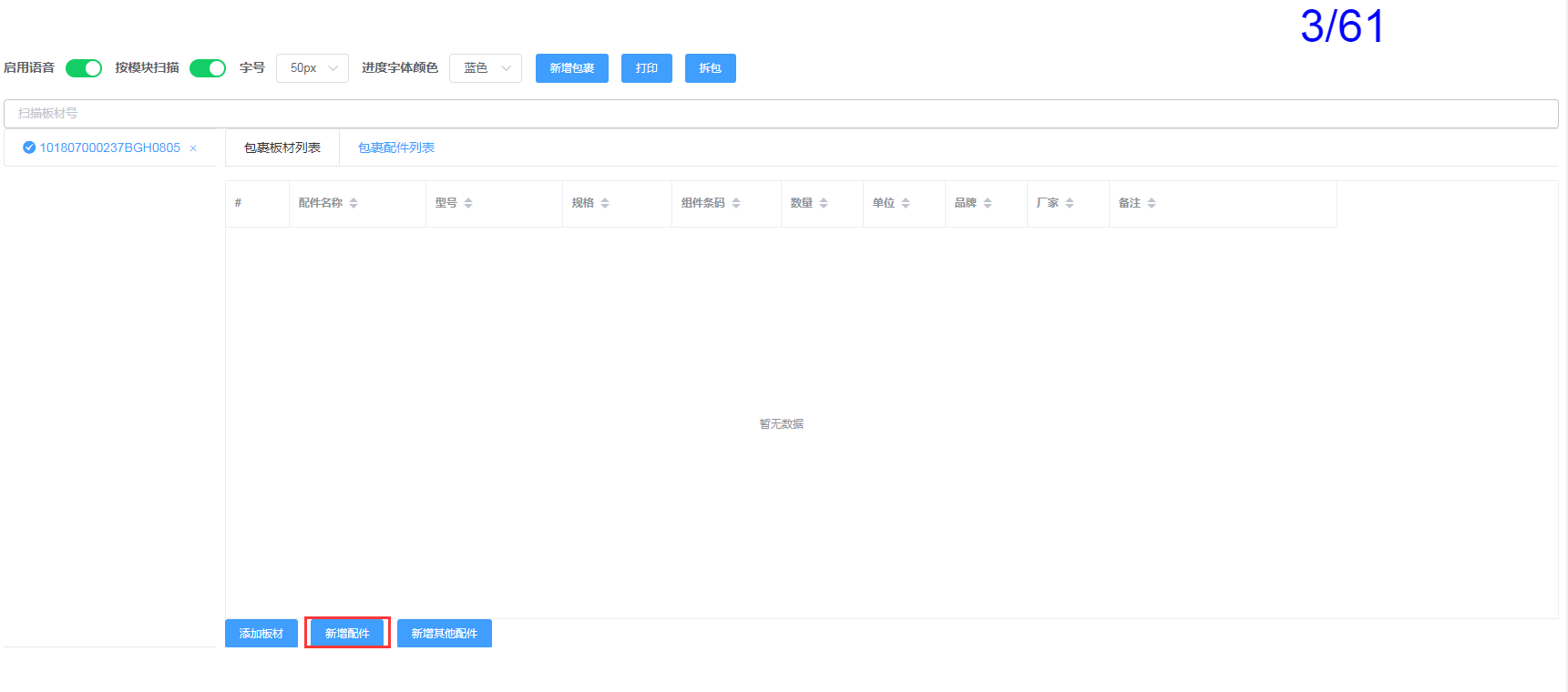Screen dimensions: 1568x692
Task: Focus the 扫描板材号 input field
Action: pos(780,114)
